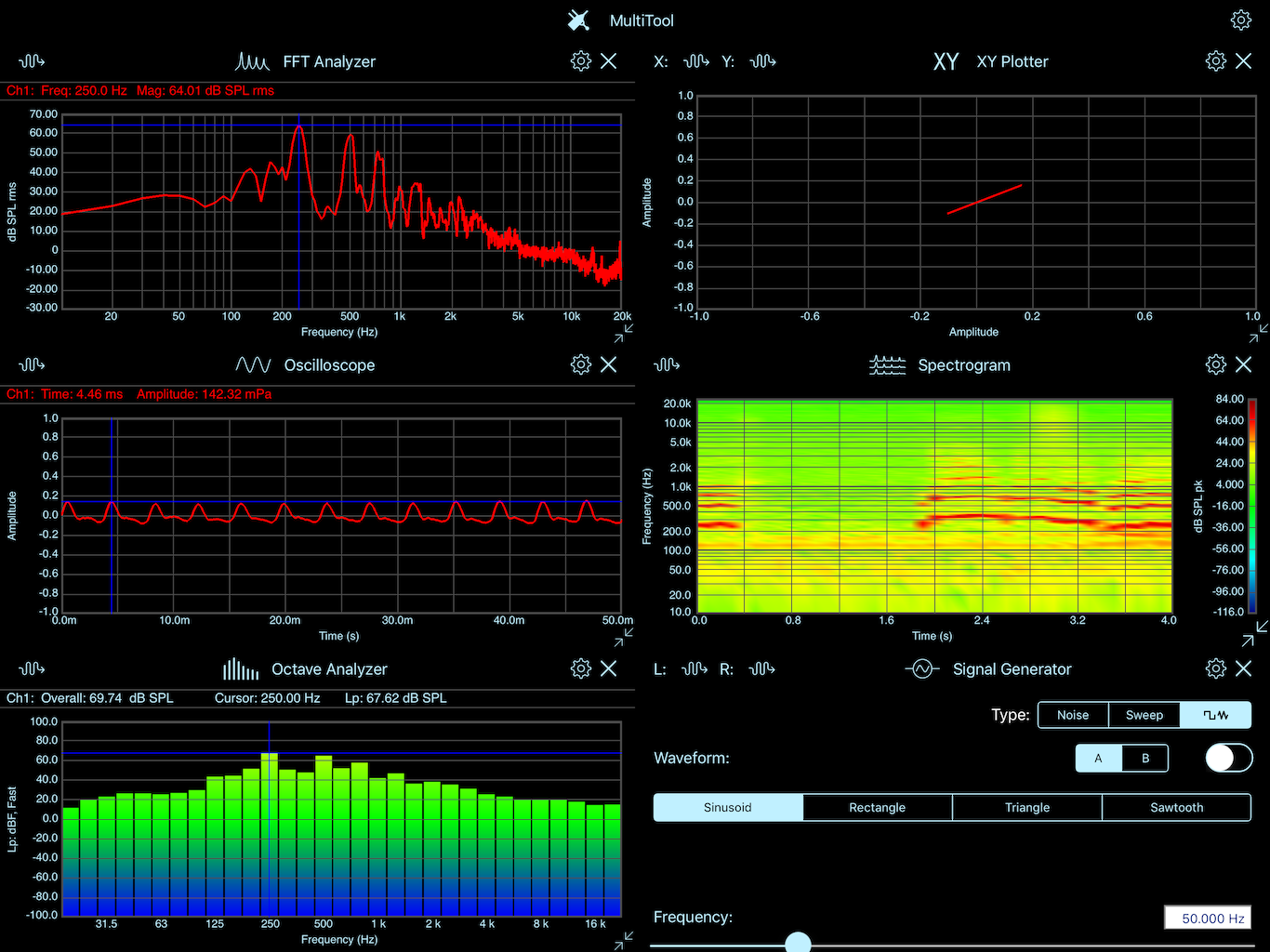The width and height of the screenshot is (1270, 952).
Task: Open the Spectrogram settings gear
Action: coord(1215,364)
